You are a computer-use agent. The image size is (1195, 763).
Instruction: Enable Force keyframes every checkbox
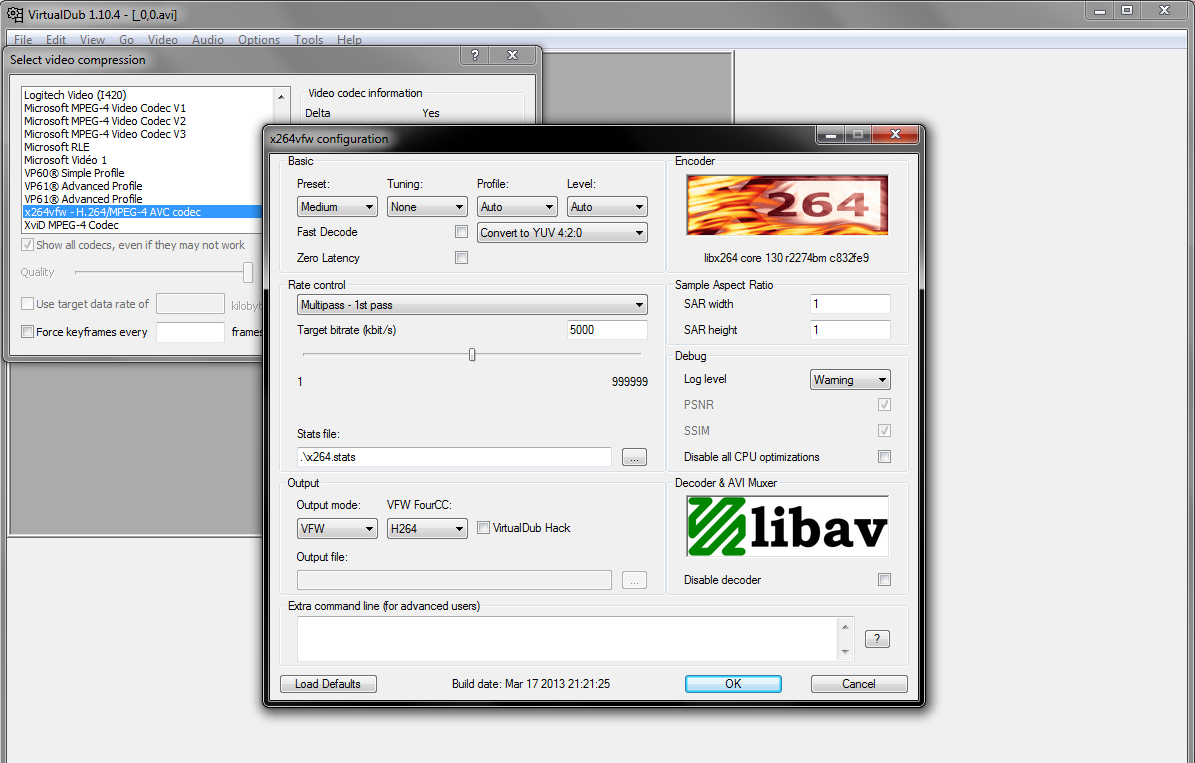coord(27,332)
